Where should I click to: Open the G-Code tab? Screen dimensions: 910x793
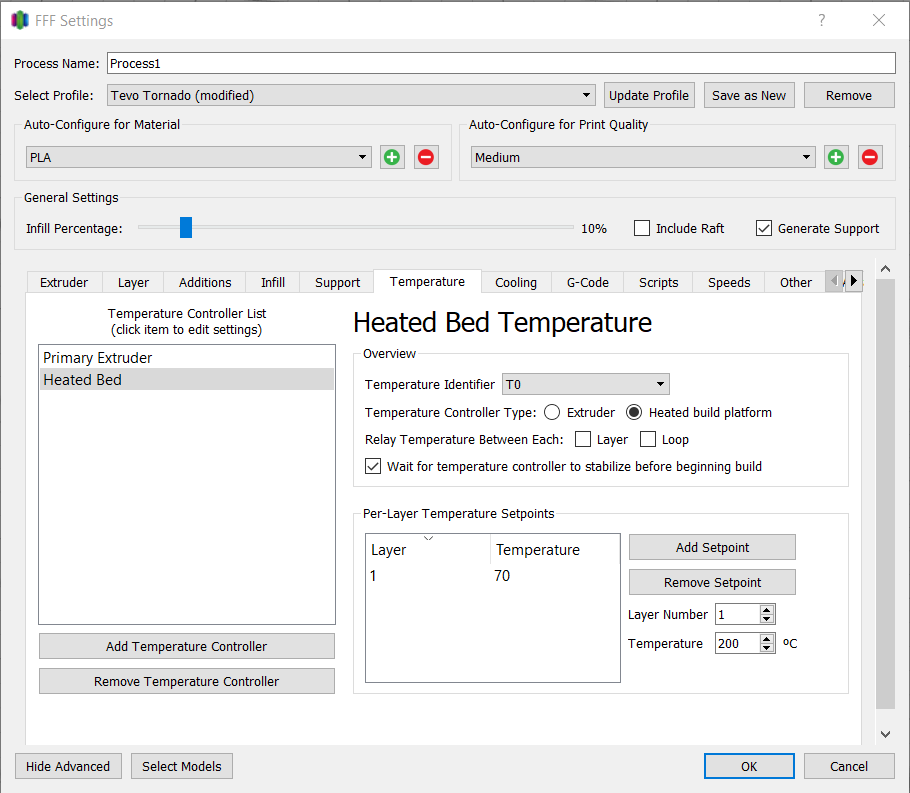tap(587, 283)
